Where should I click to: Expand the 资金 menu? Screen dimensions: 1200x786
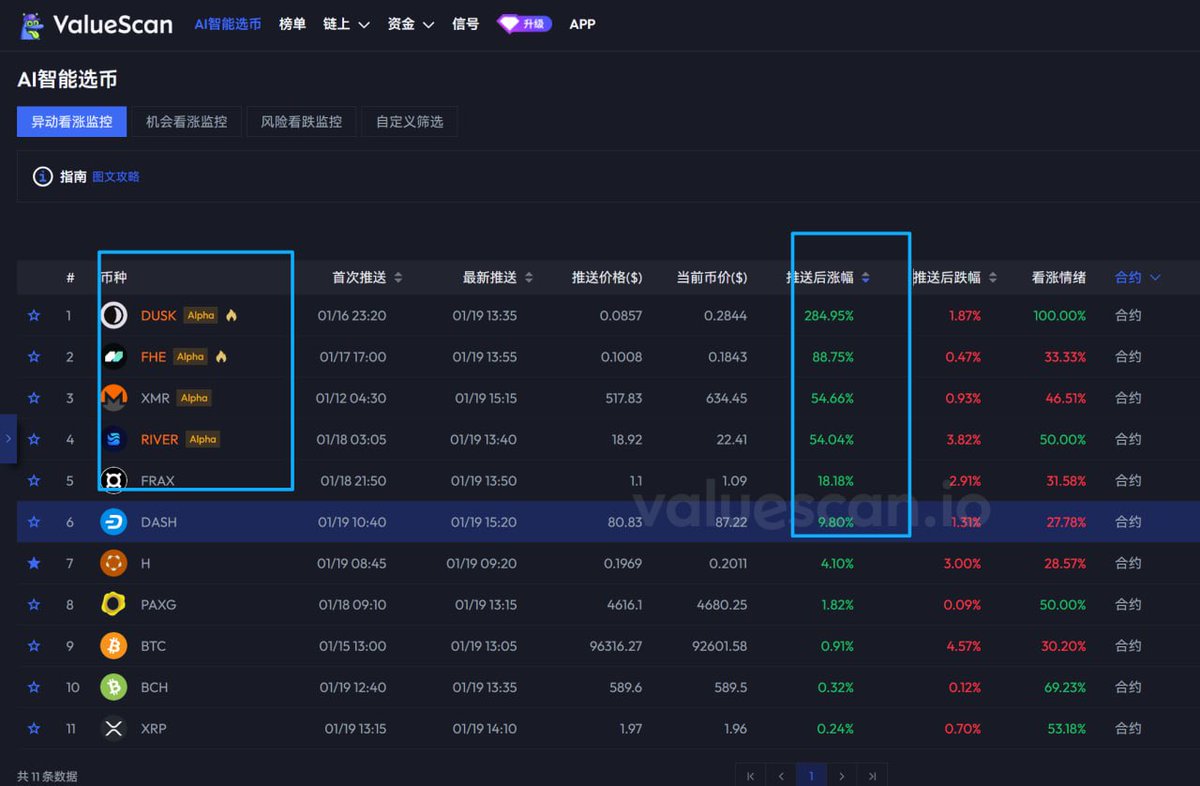click(x=410, y=24)
